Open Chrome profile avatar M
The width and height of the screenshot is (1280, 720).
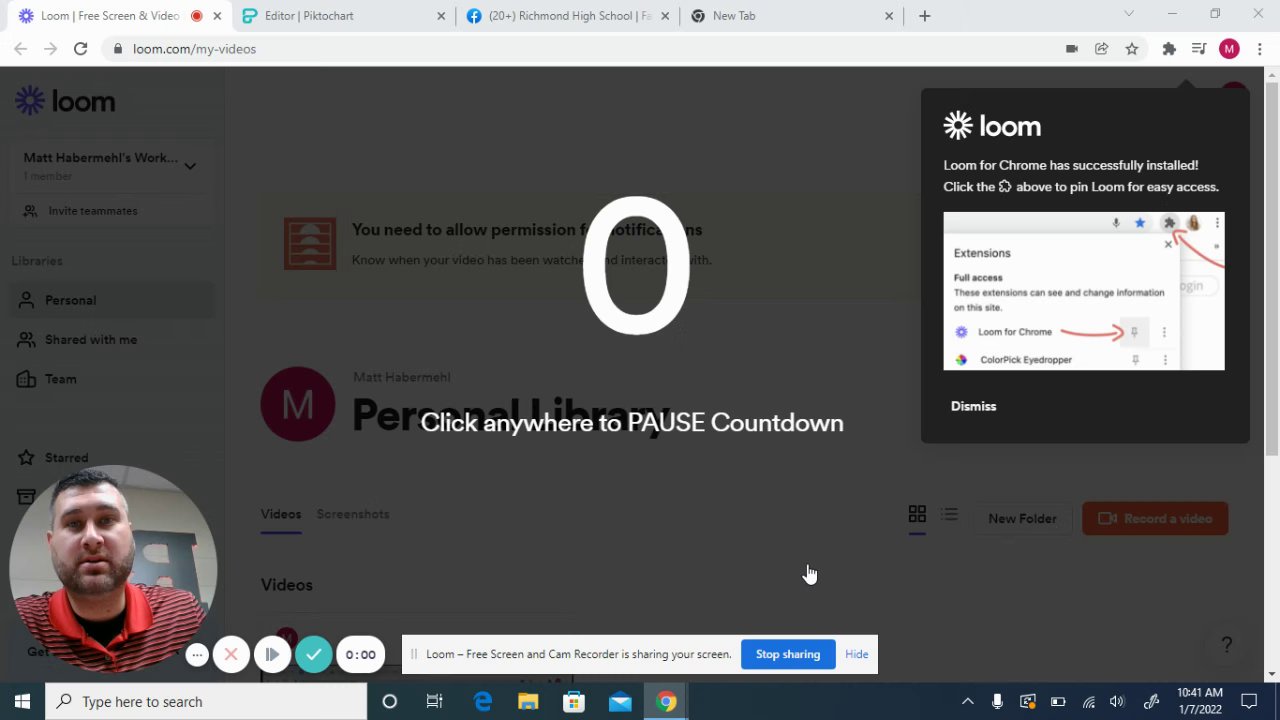point(1229,48)
